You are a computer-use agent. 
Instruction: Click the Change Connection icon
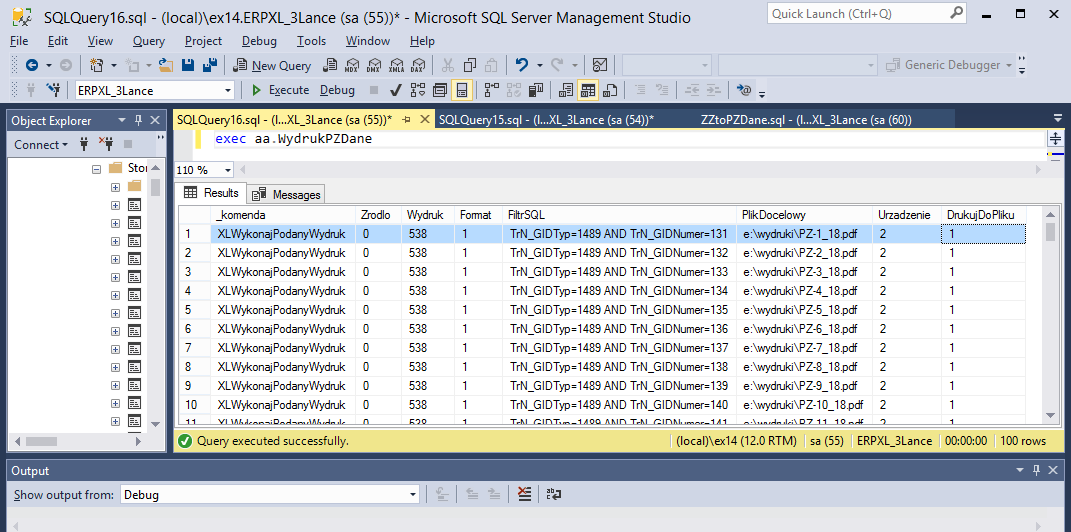pos(53,90)
